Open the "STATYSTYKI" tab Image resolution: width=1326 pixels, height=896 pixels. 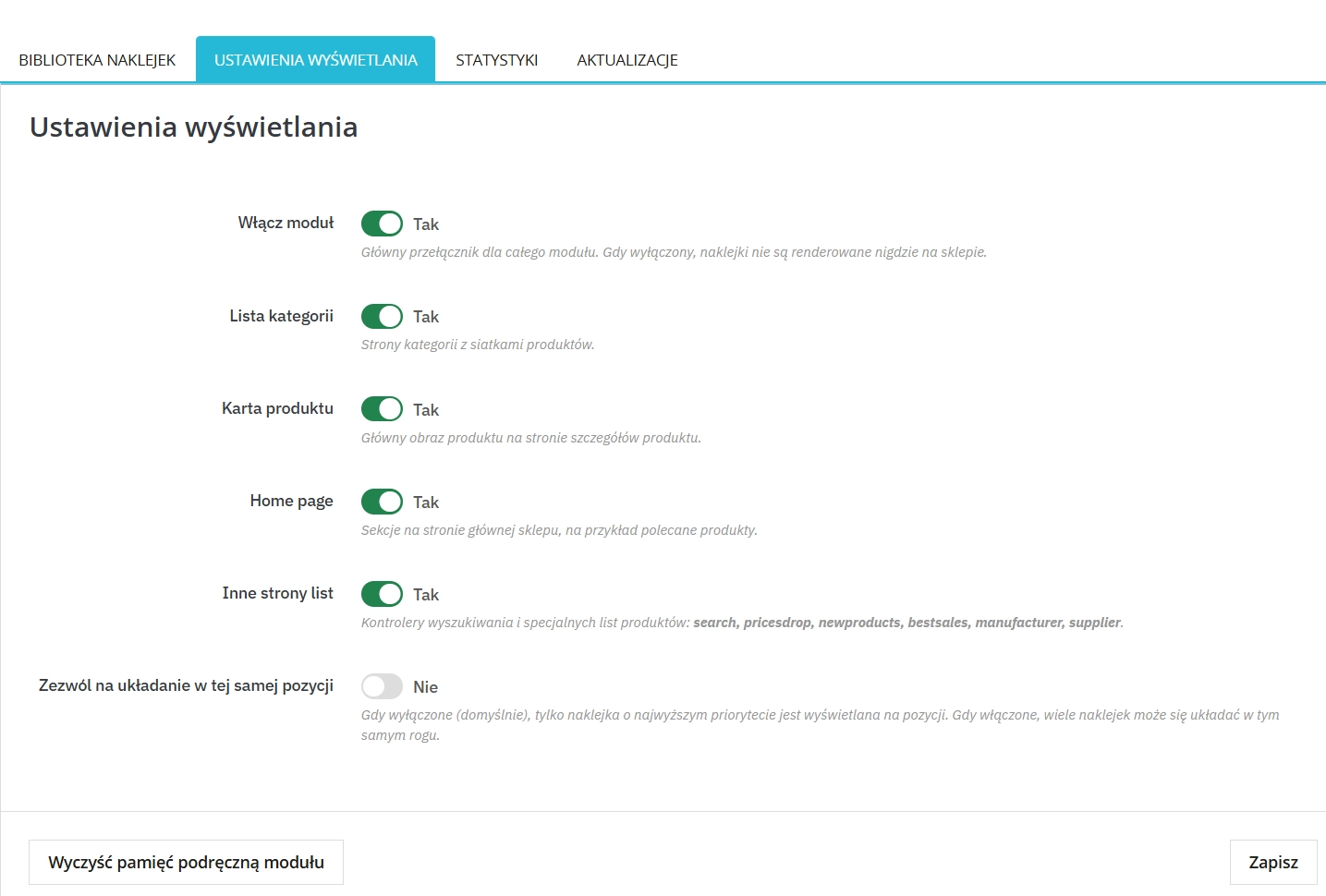tap(497, 59)
